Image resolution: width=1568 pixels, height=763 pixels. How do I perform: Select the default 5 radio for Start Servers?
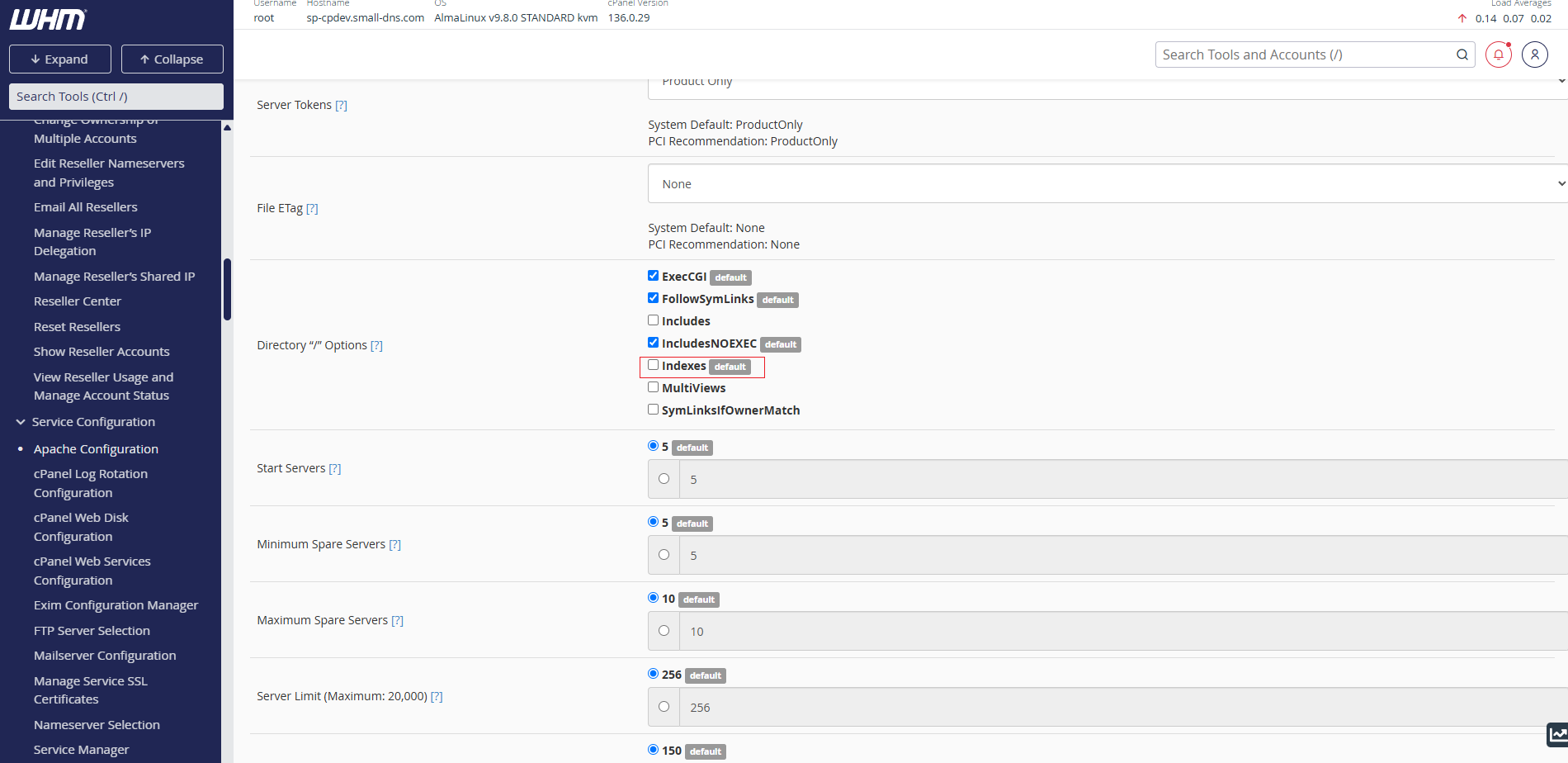click(653, 446)
